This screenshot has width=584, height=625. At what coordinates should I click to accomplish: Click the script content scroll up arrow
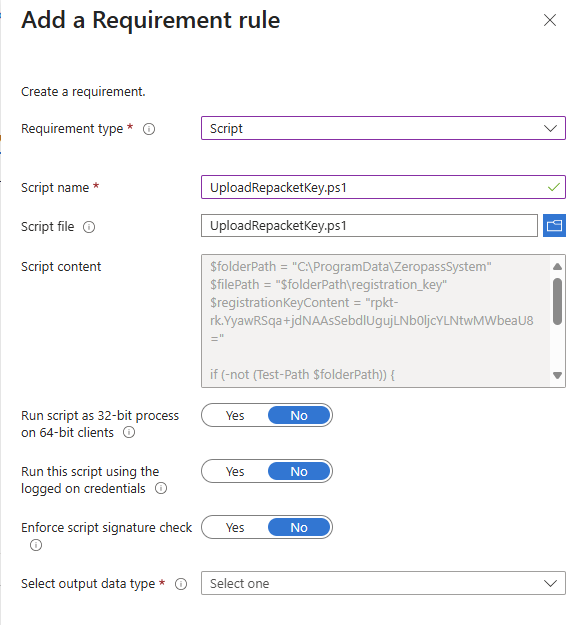557,267
